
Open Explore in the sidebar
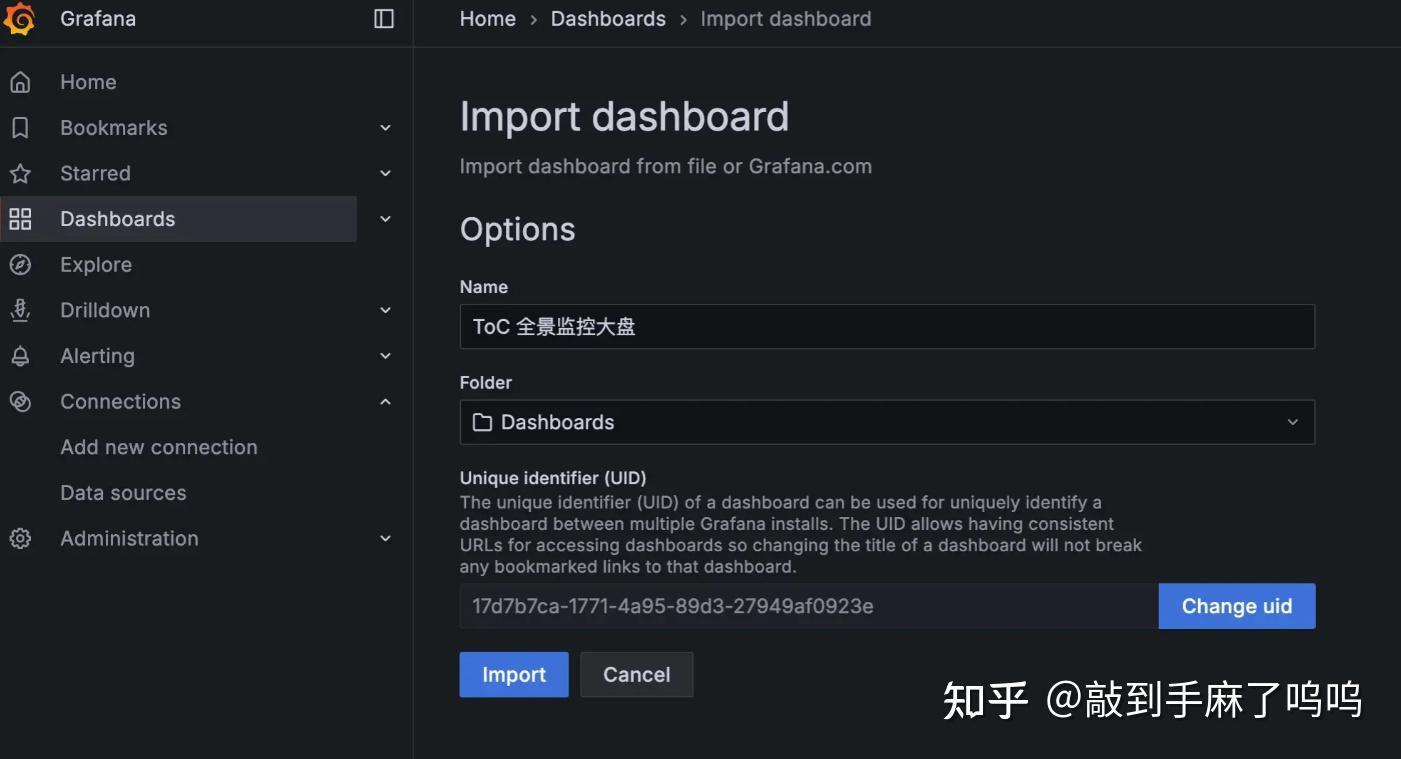96,265
